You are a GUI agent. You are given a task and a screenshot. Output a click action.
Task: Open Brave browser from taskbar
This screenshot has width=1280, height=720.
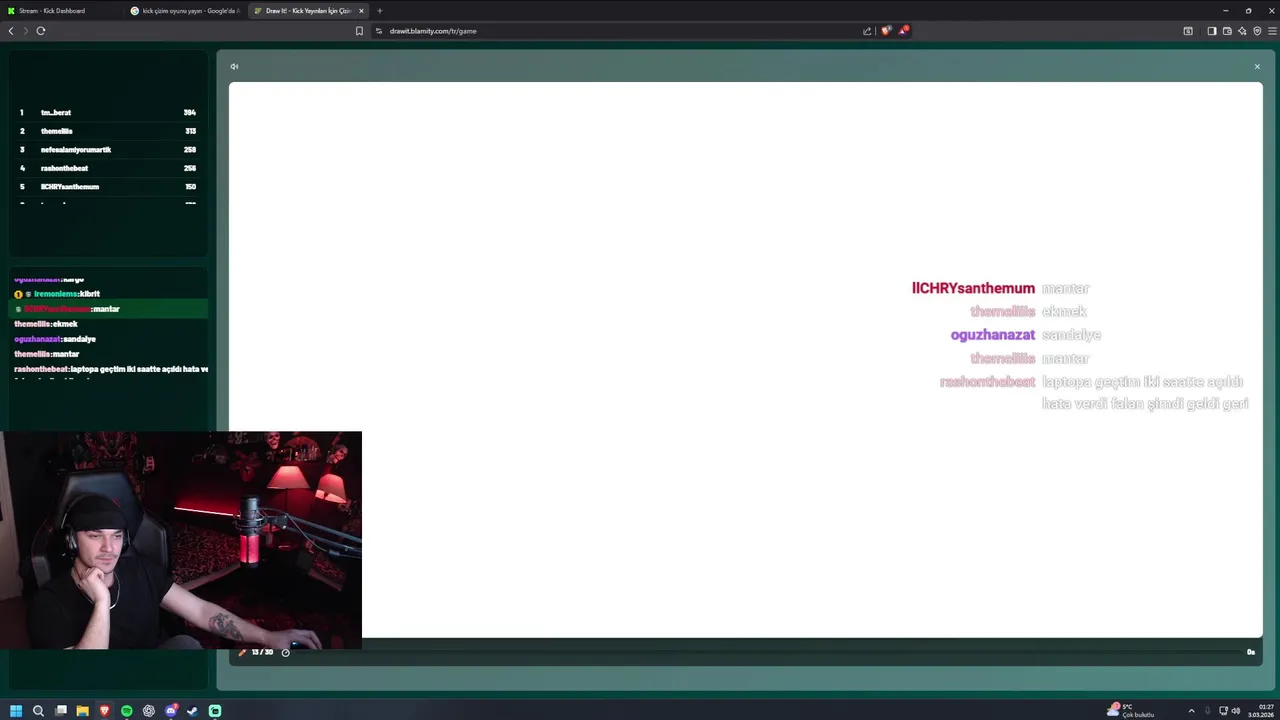pos(105,711)
